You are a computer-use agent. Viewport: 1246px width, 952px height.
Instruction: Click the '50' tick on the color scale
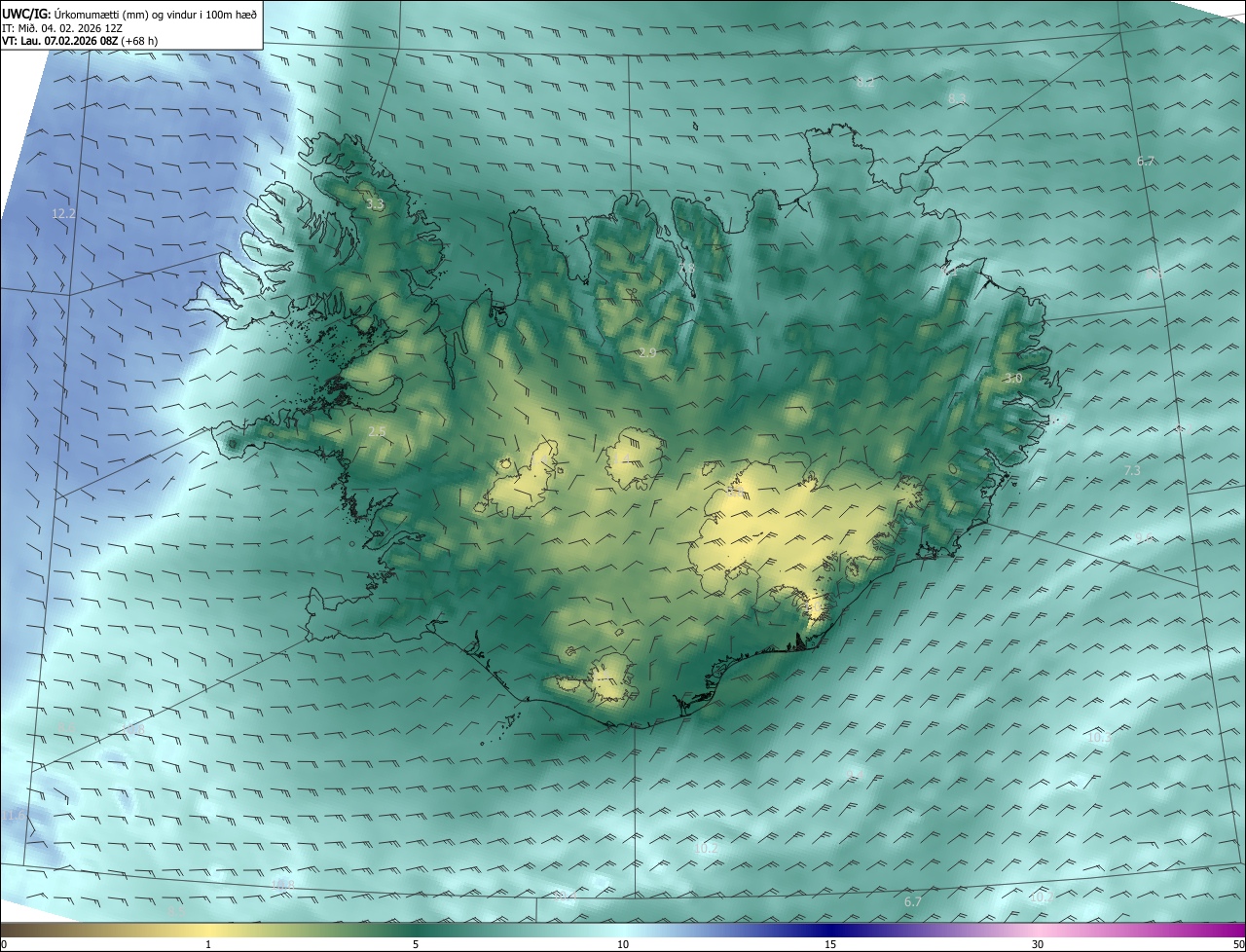(1238, 944)
